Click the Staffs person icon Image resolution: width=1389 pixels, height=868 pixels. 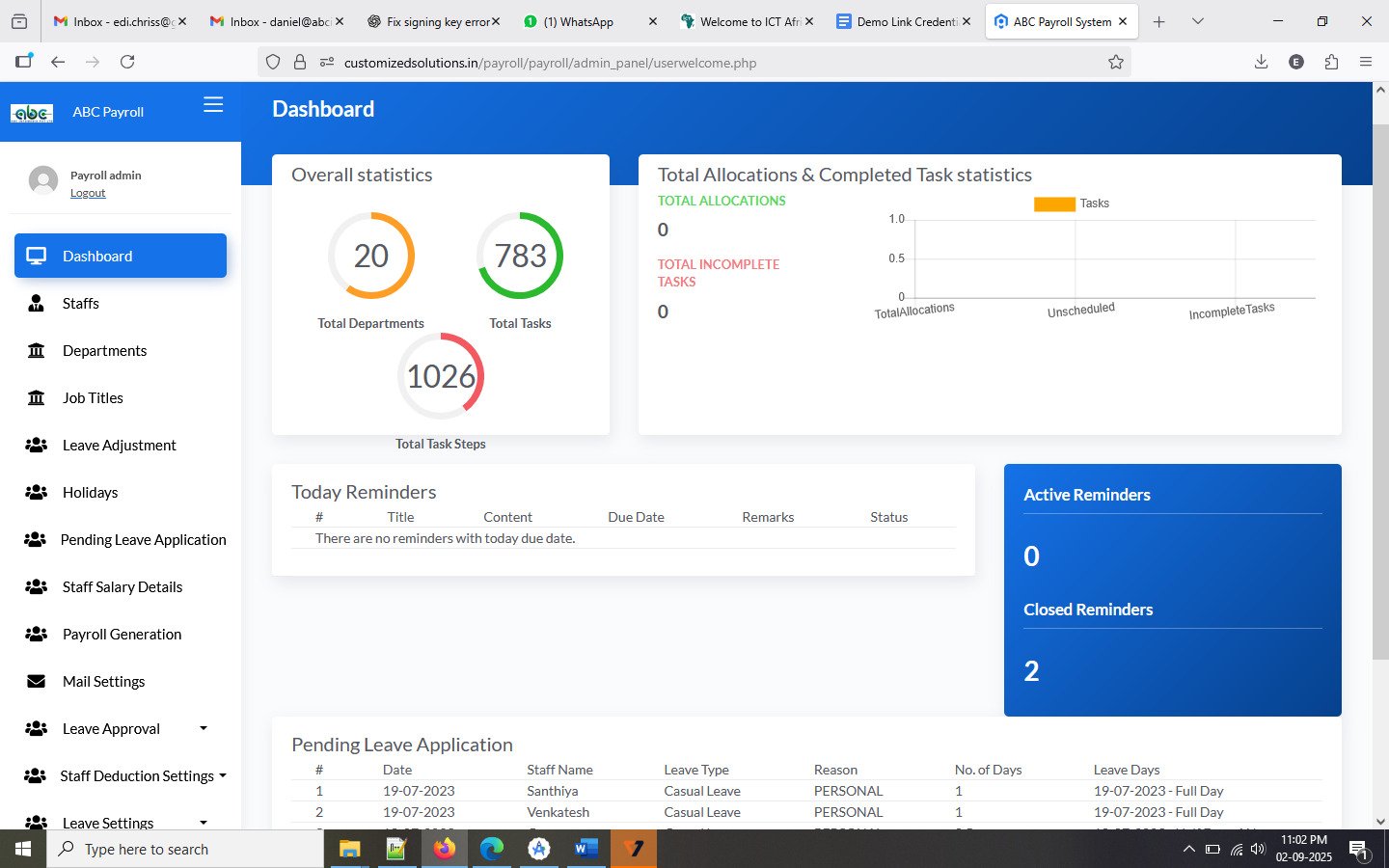coord(37,304)
